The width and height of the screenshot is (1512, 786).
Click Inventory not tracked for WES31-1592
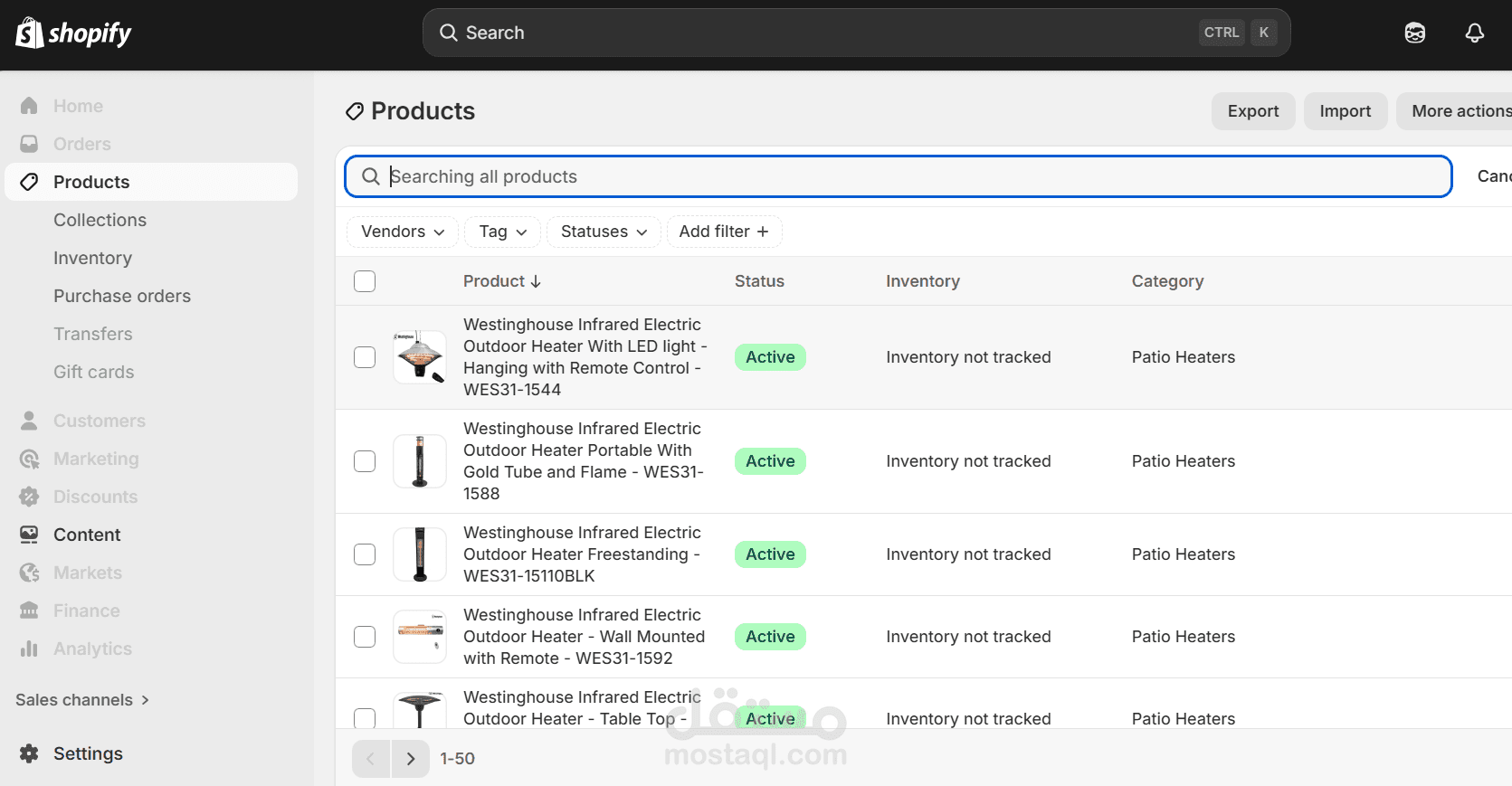968,637
